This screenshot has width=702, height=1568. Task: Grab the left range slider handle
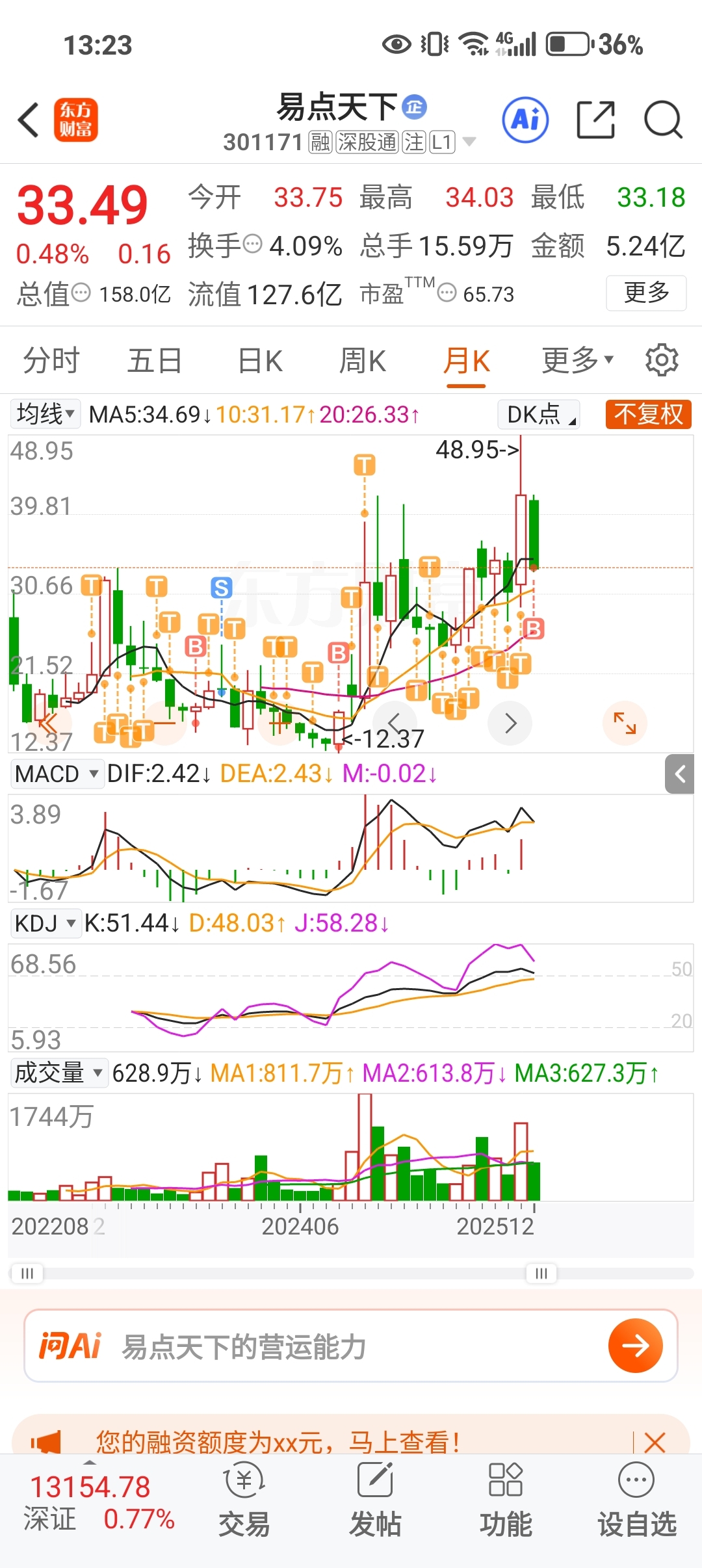click(x=27, y=1273)
